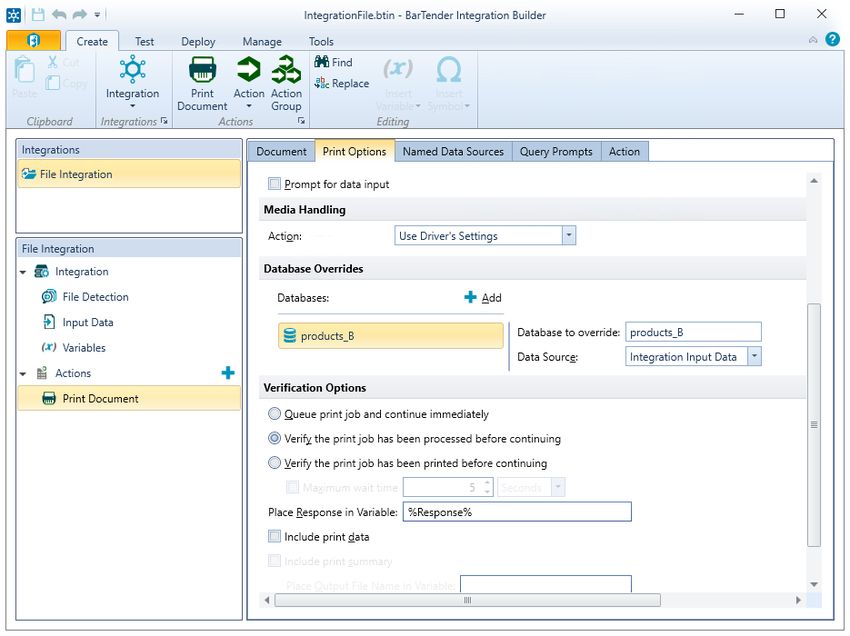Click the products_B database list entry
This screenshot has height=636, width=850.
[x=390, y=336]
